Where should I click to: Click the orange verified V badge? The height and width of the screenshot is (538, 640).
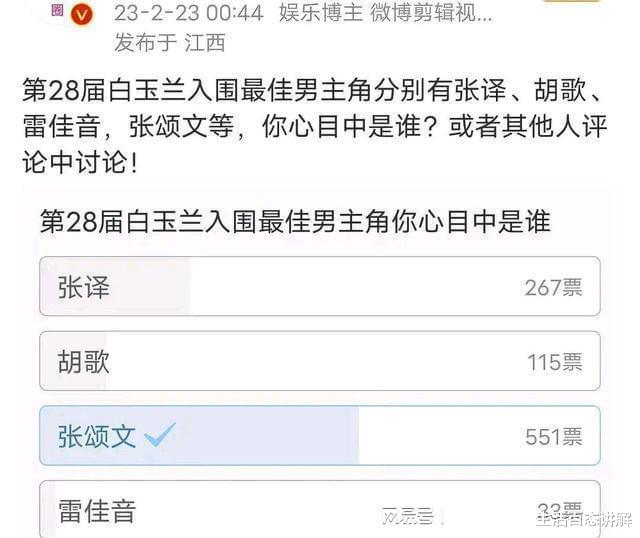tap(82, 15)
